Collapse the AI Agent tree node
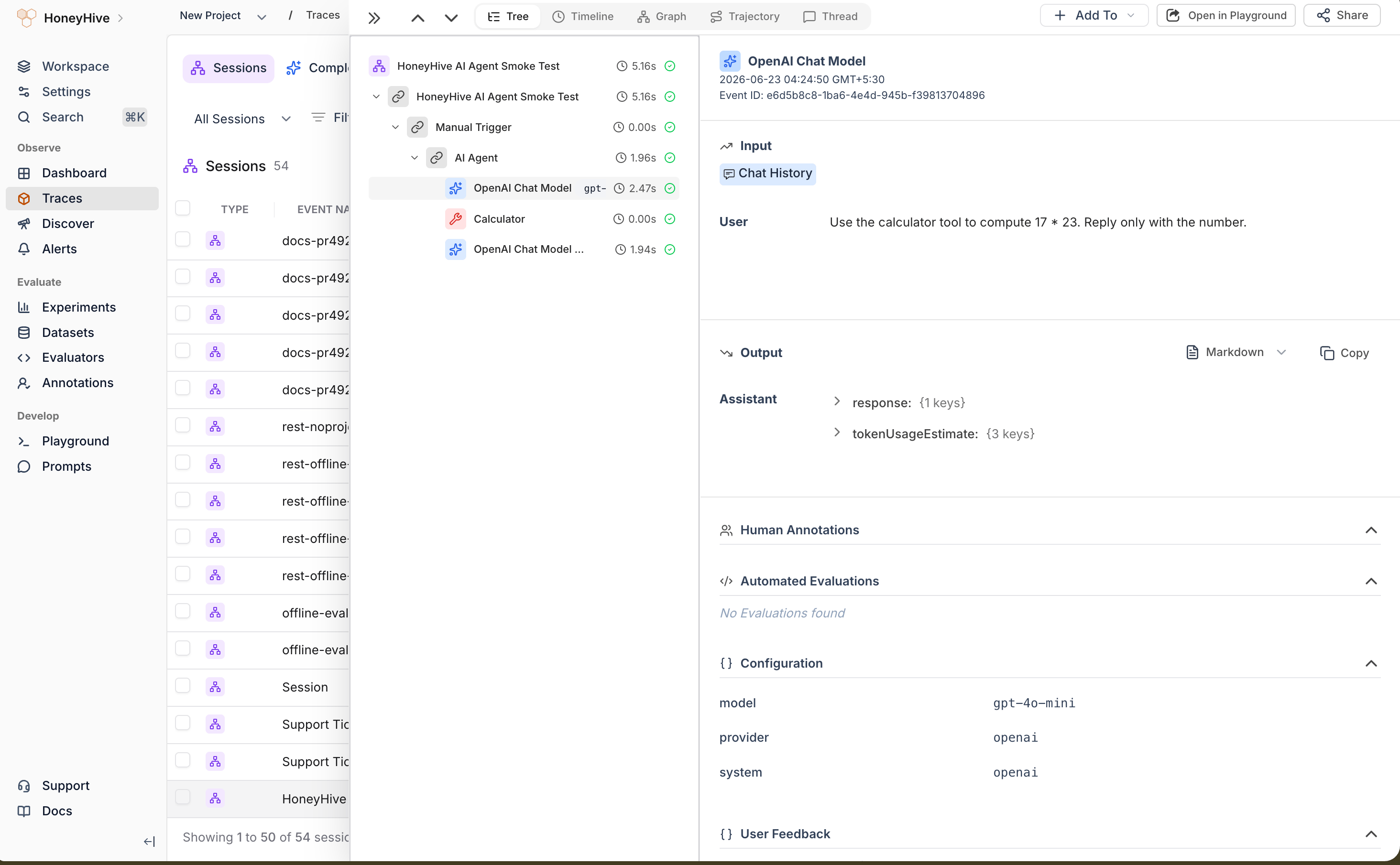Image resolution: width=1400 pixels, height=865 pixels. [415, 158]
